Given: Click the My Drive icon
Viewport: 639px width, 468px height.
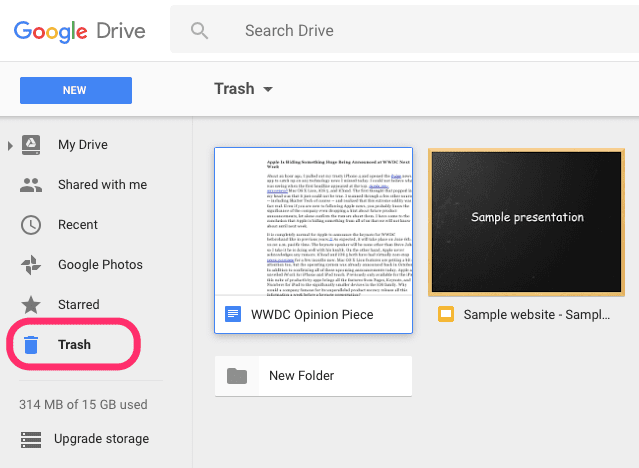Looking at the screenshot, I should pyautogui.click(x=31, y=145).
